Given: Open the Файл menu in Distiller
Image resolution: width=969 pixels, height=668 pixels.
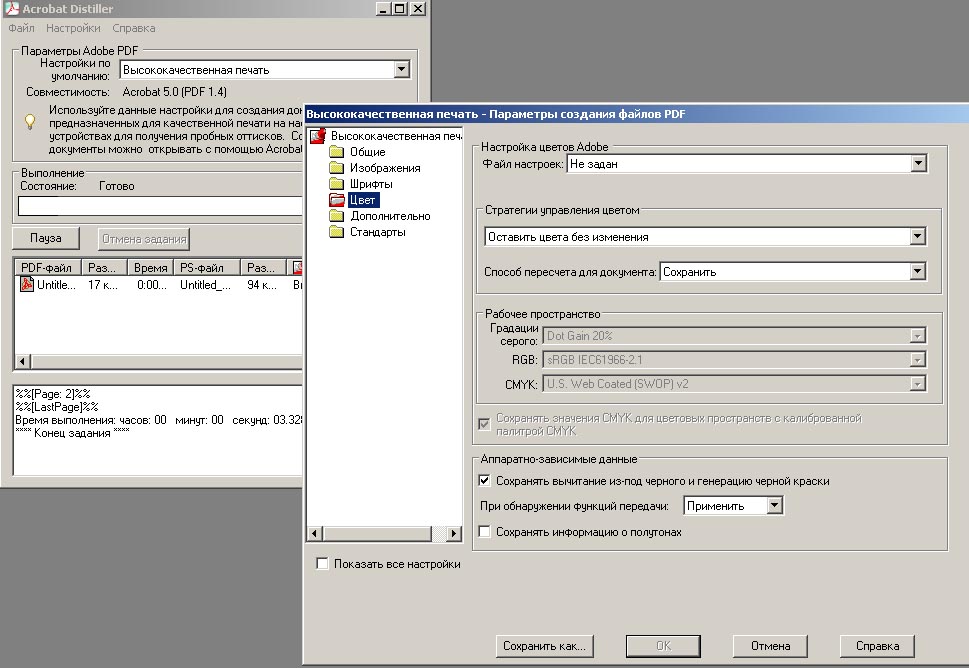Looking at the screenshot, I should tap(22, 28).
